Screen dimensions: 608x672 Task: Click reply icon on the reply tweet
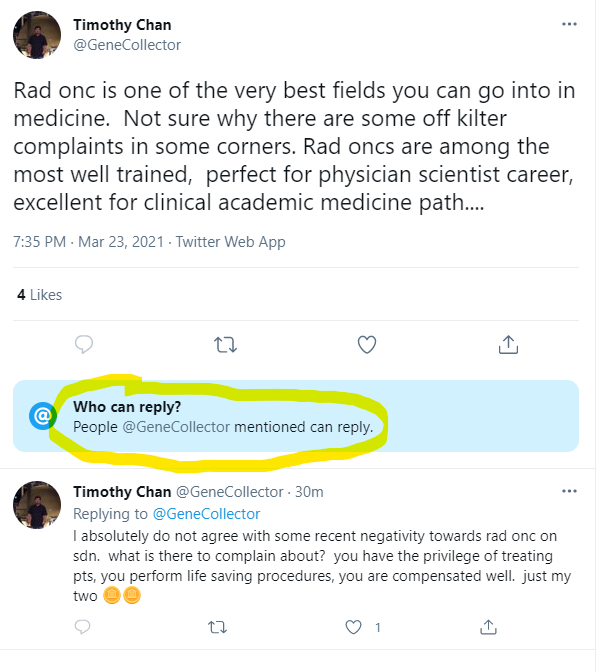[x=85, y=628]
